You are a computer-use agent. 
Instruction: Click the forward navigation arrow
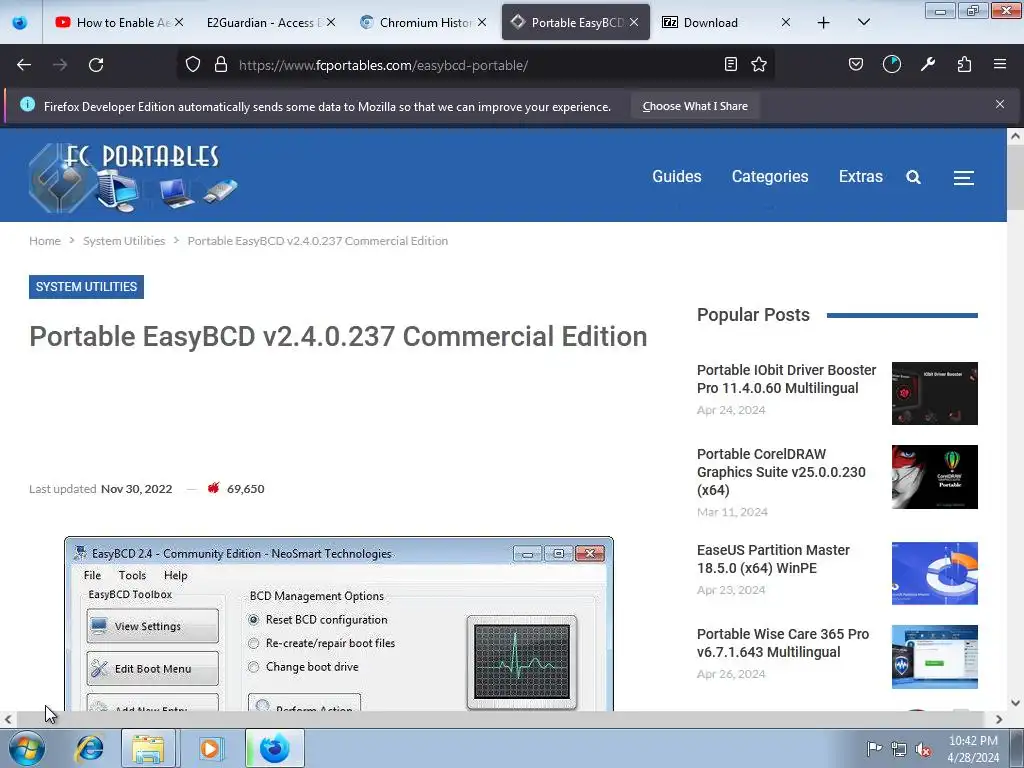coord(60,65)
